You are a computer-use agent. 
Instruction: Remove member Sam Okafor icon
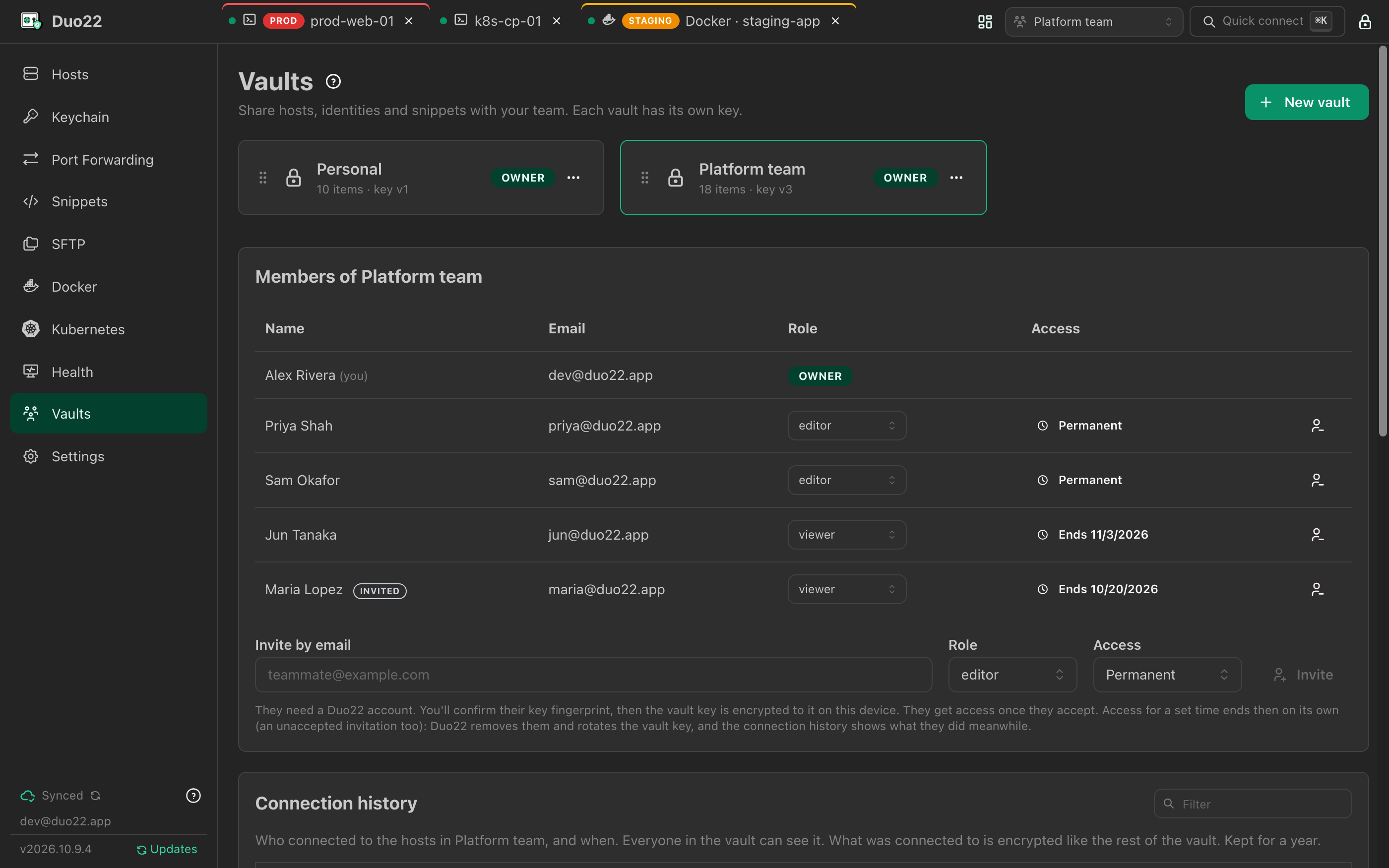click(1317, 480)
